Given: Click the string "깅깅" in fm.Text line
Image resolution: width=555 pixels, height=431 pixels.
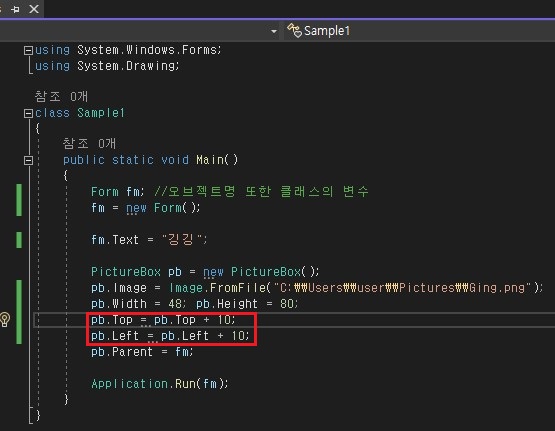Looking at the screenshot, I should coord(182,240).
